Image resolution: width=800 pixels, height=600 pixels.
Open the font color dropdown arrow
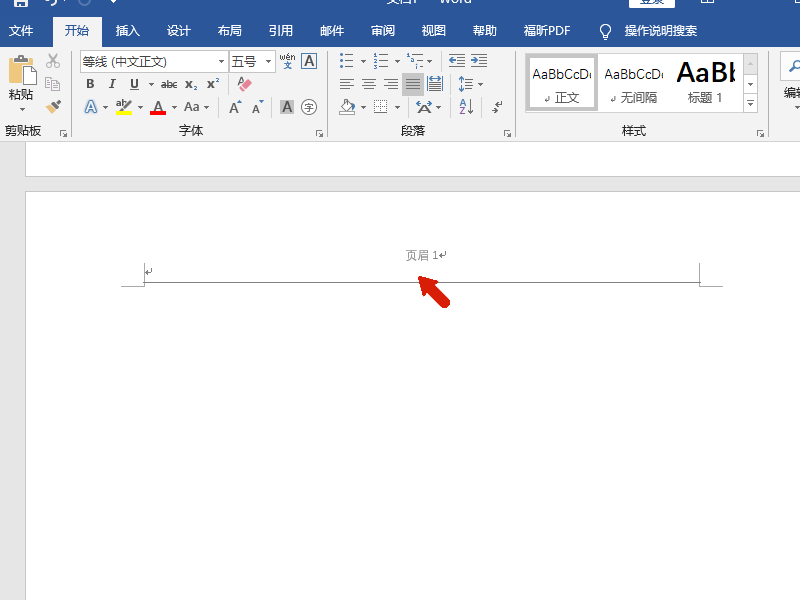(x=174, y=108)
